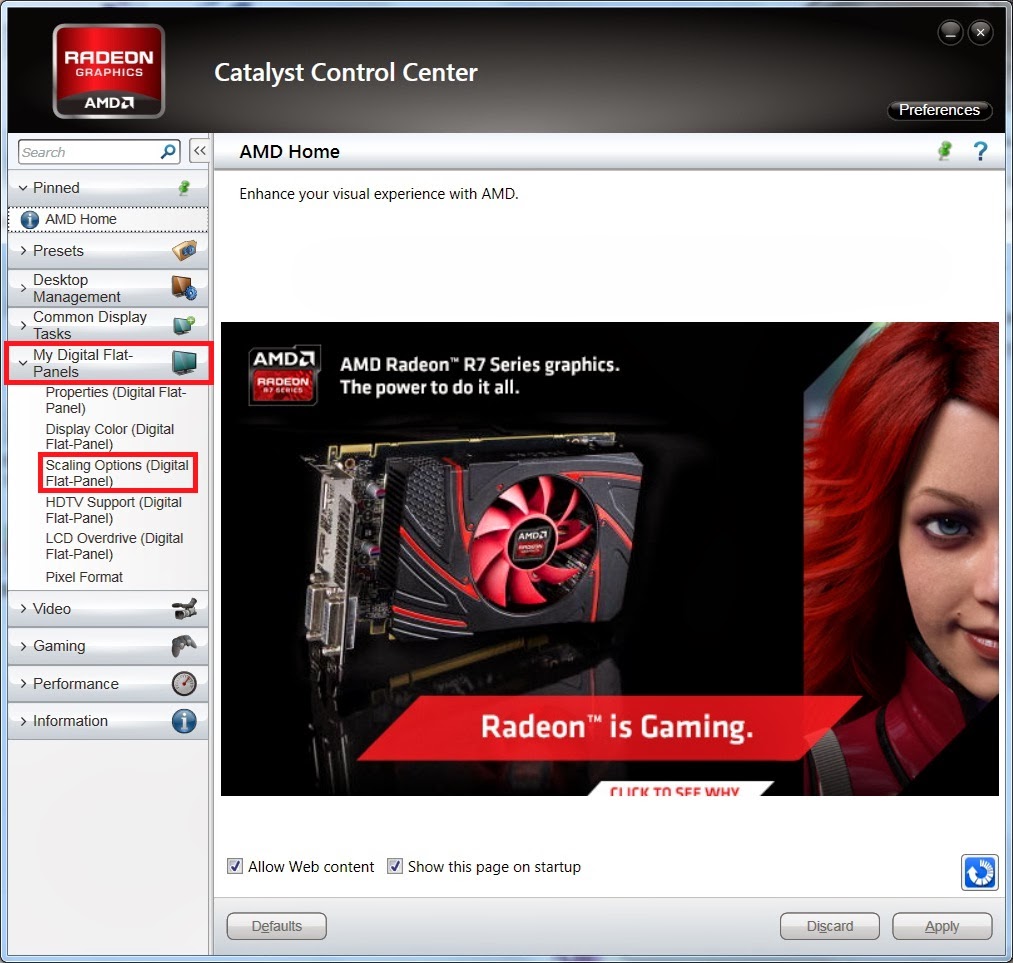Click the Performance gauge icon
This screenshot has width=1013, height=963.
(x=184, y=683)
